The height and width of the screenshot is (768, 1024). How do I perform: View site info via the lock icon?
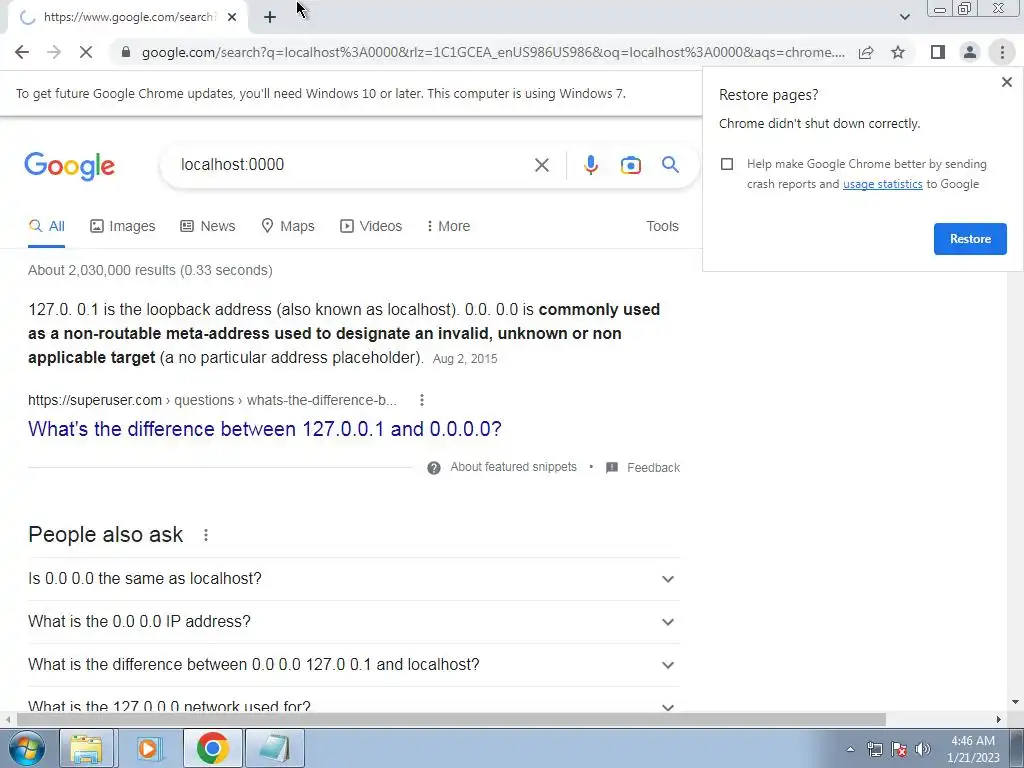(126, 52)
